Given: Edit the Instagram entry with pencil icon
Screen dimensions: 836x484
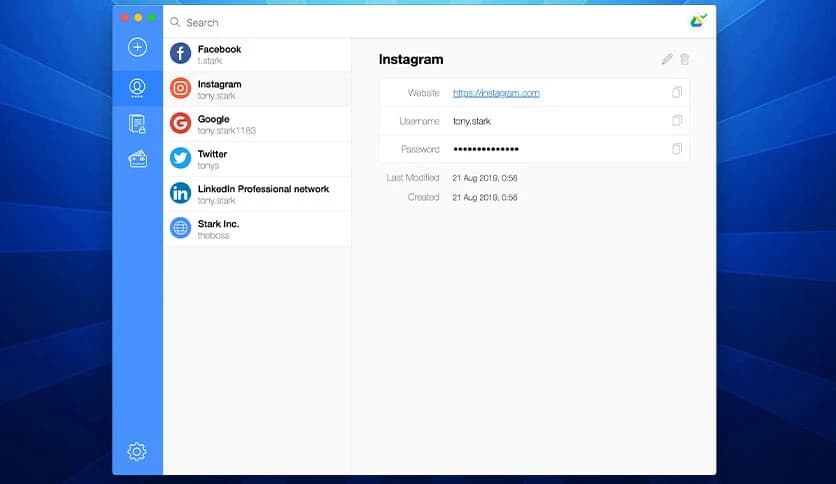Looking at the screenshot, I should [x=666, y=59].
